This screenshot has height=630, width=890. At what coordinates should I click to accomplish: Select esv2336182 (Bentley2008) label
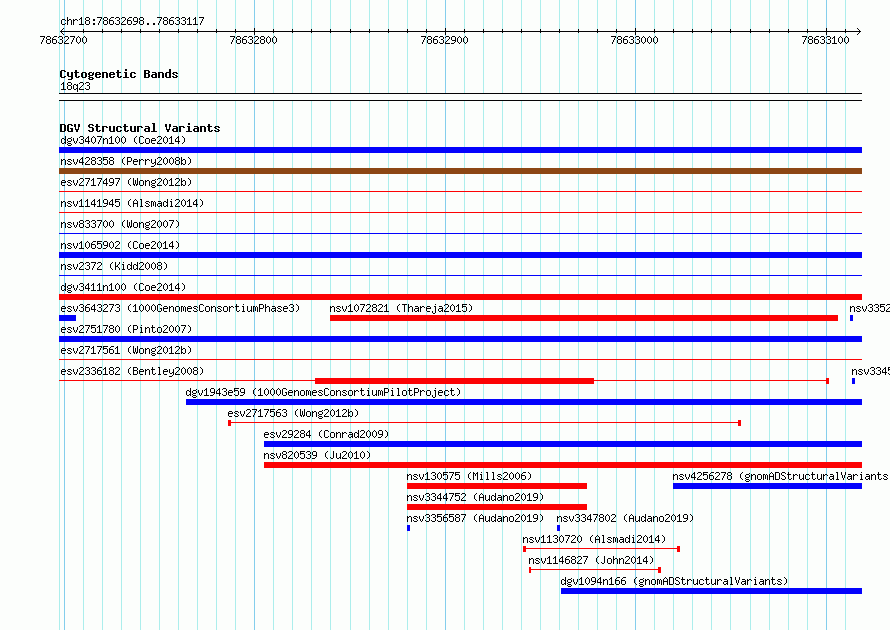pos(132,371)
